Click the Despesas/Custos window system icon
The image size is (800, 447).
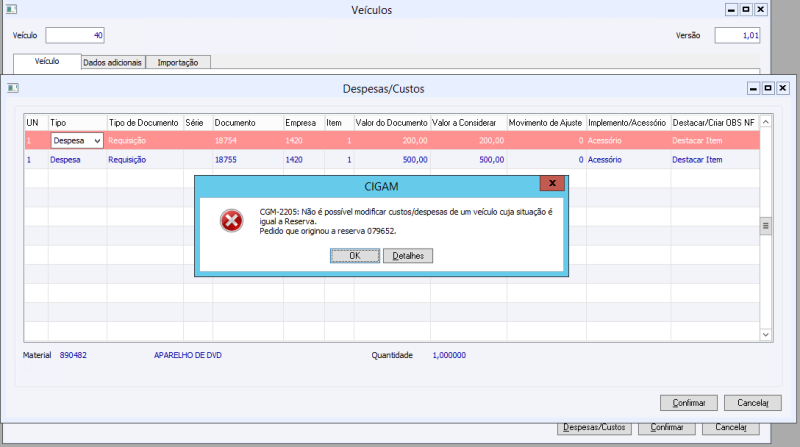tap(13, 88)
